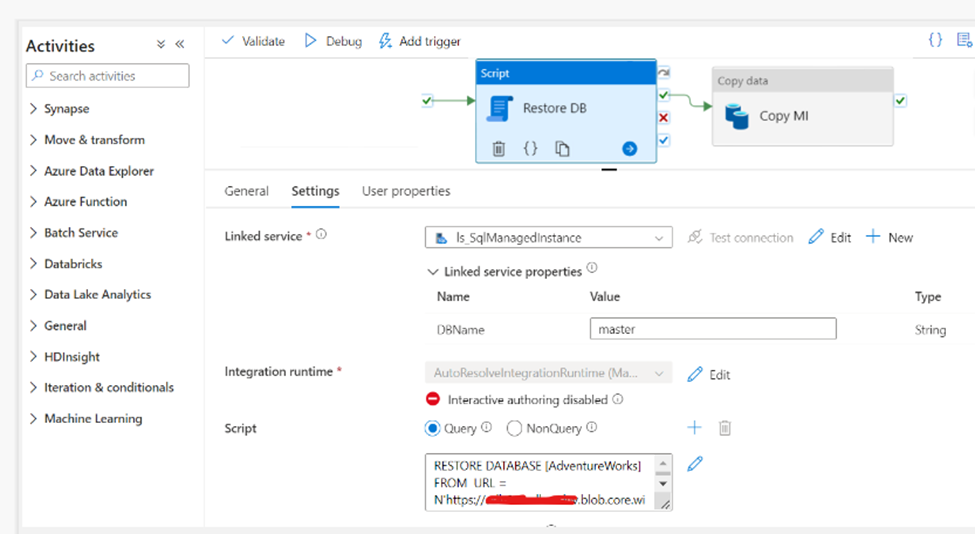Image resolution: width=975 pixels, height=534 pixels.
Task: Select the Query radio button
Action: 432,428
